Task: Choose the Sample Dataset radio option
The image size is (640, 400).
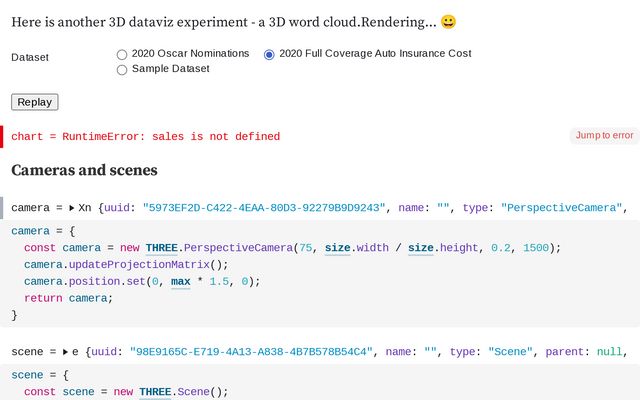Action: coord(122,70)
